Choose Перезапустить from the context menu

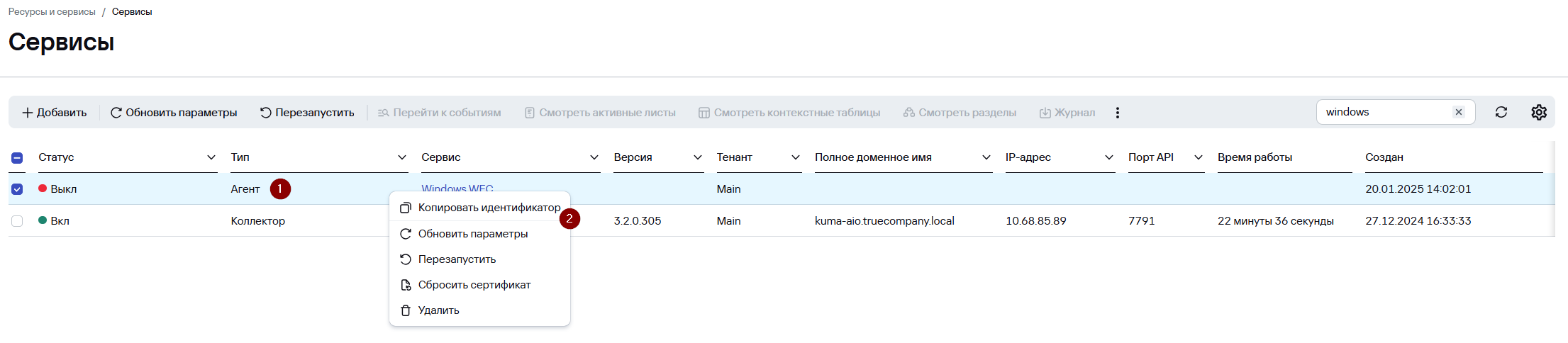(x=457, y=259)
